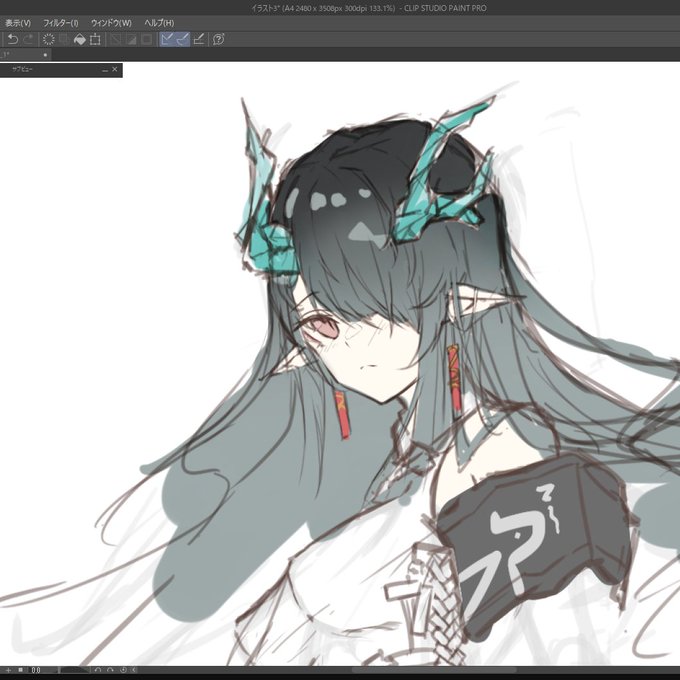680x680 pixels.
Task: Open the フィルター(I) menu
Action: coord(61,23)
